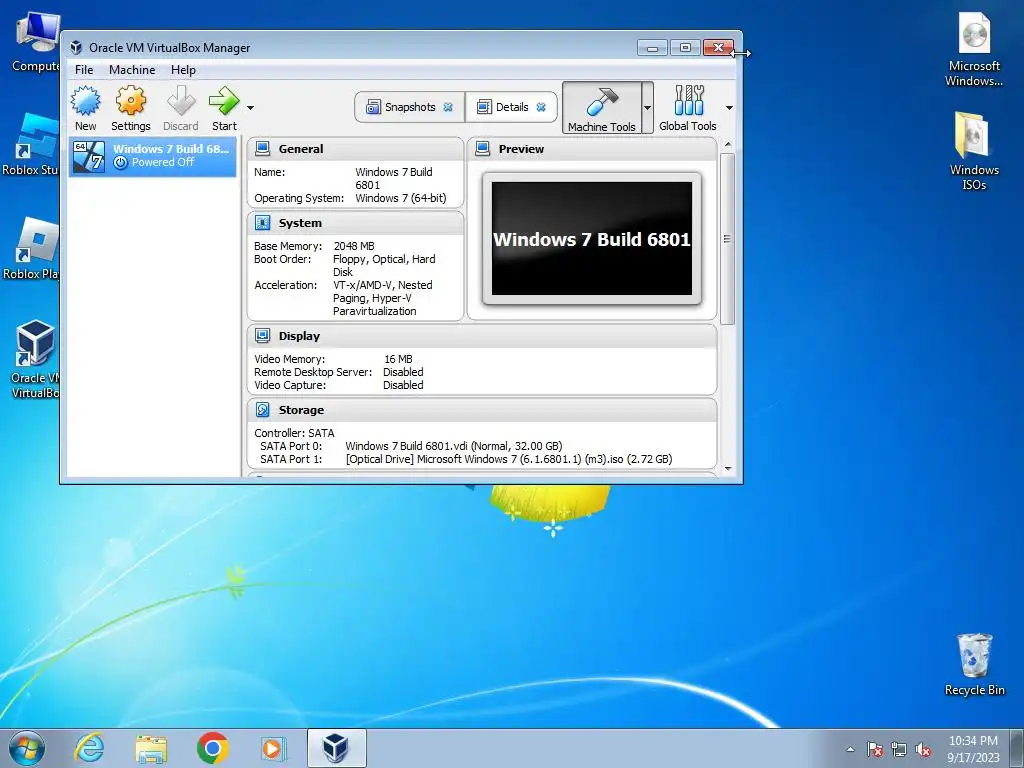Screen dimensions: 1024x768
Task: Open Windows Explorer from taskbar
Action: (151, 748)
